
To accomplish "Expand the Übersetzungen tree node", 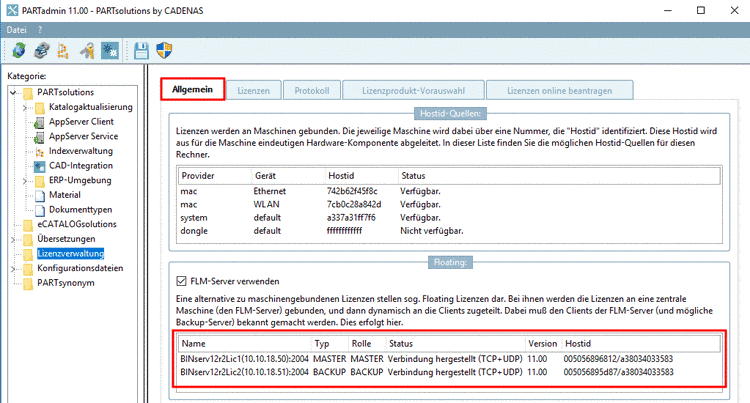I will [x=13, y=240].
